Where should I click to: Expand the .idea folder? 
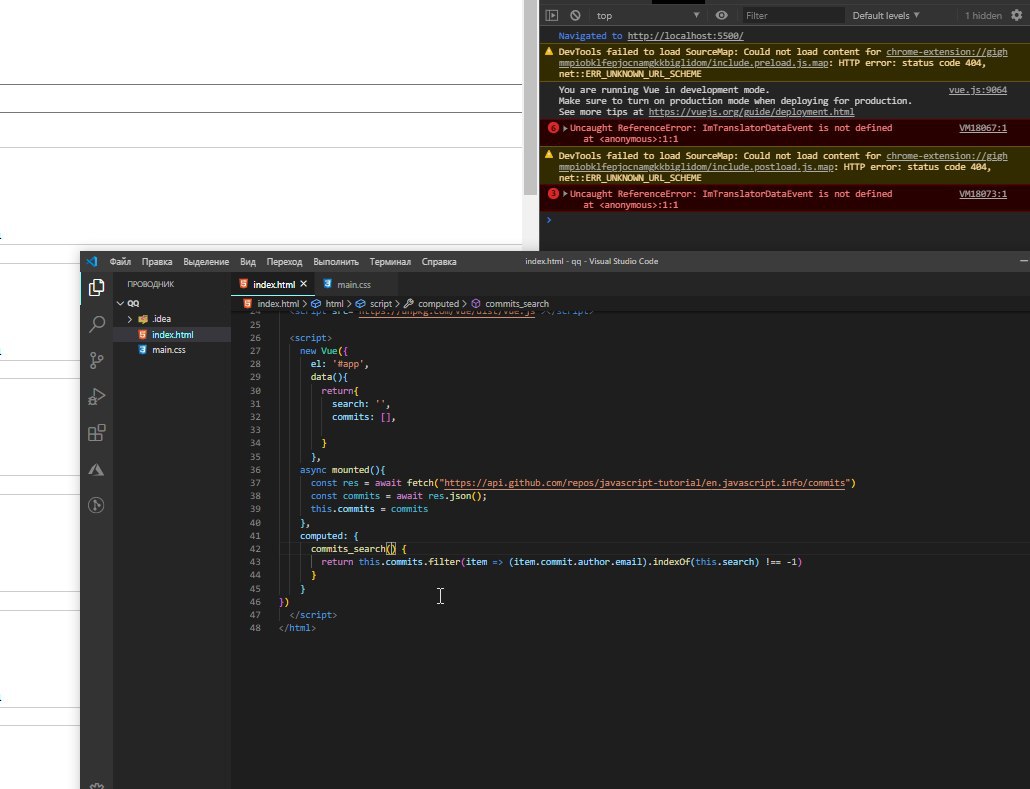coord(129,319)
